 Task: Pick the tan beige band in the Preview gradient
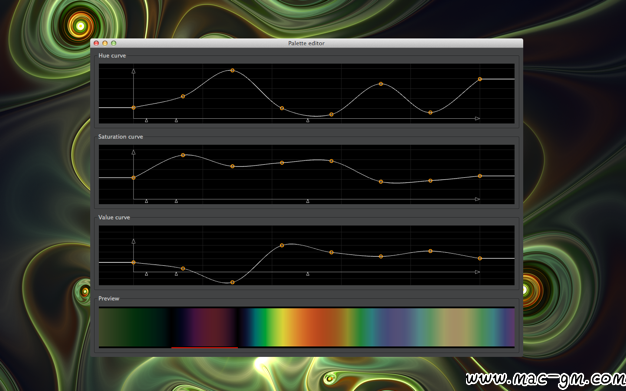tap(455, 327)
